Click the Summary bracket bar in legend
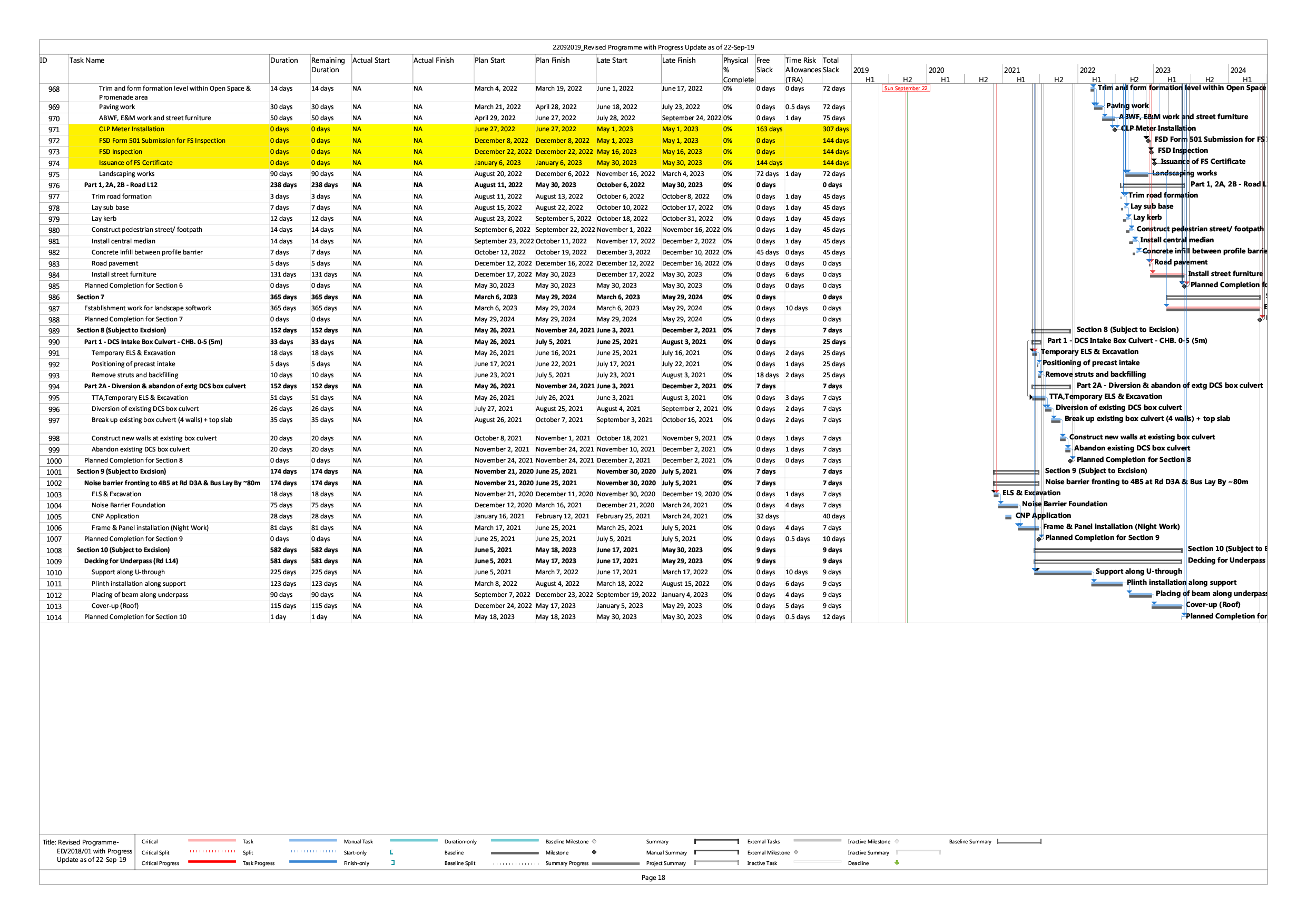Viewport: 1307px width, 924px height. point(716,841)
